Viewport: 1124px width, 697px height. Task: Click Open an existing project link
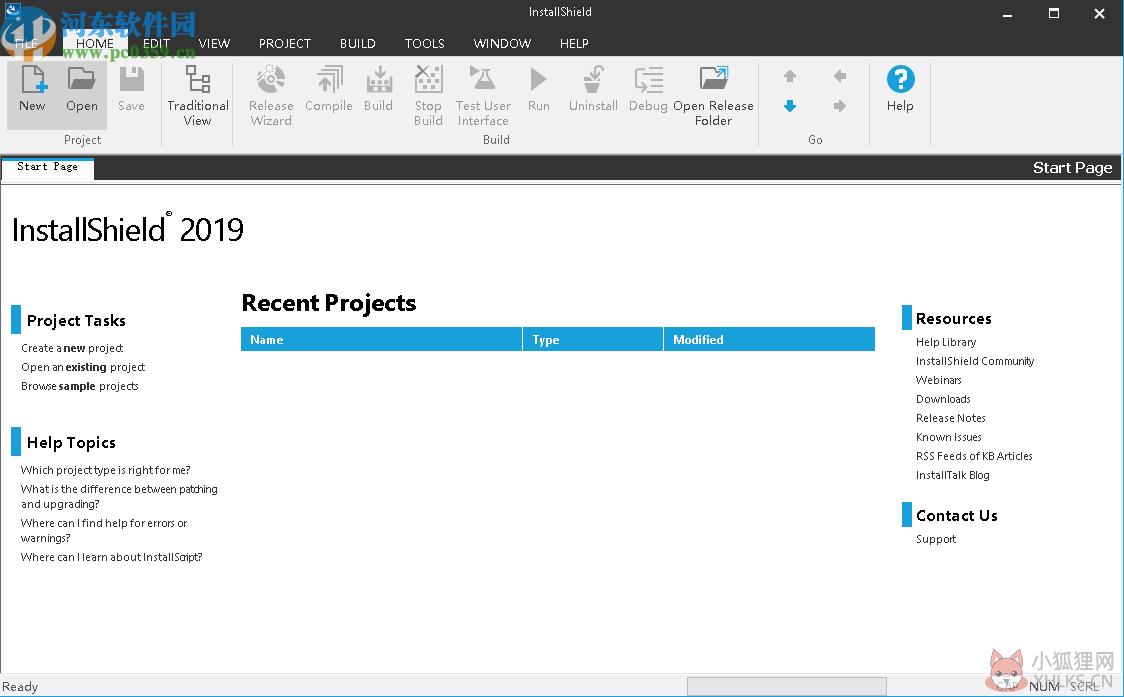83,367
